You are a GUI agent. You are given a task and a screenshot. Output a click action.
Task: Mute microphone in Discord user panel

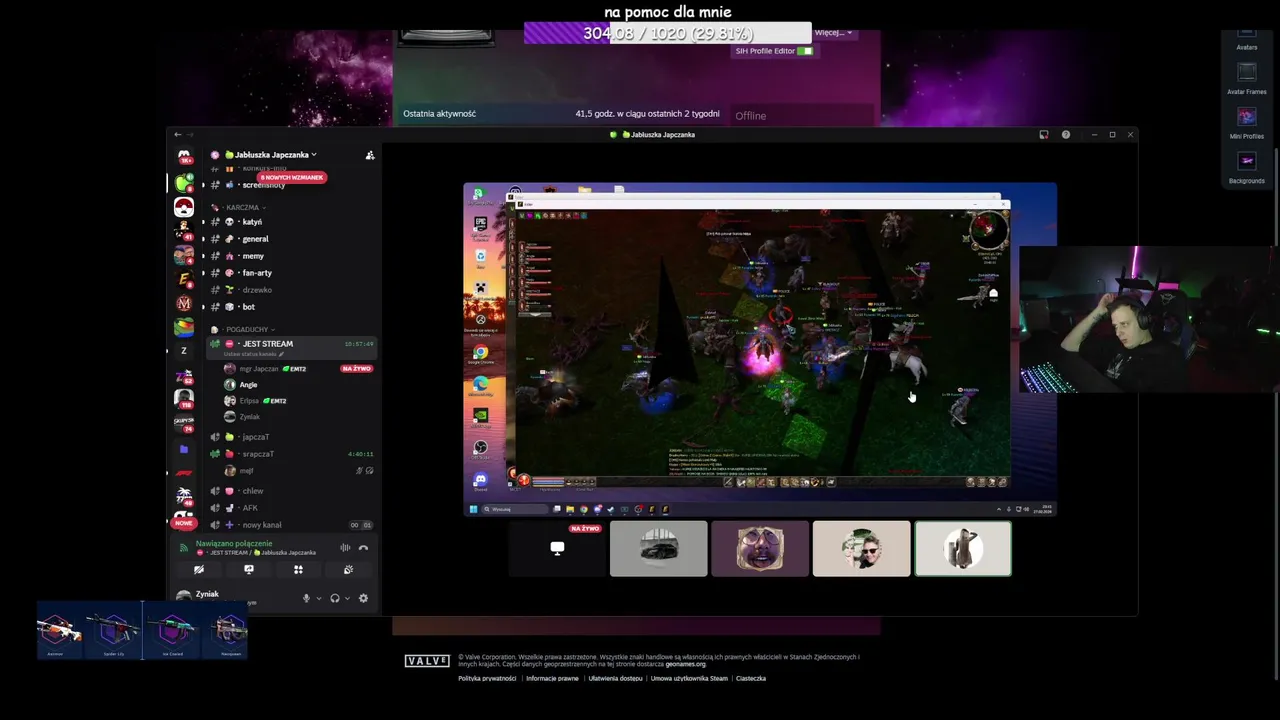point(306,598)
